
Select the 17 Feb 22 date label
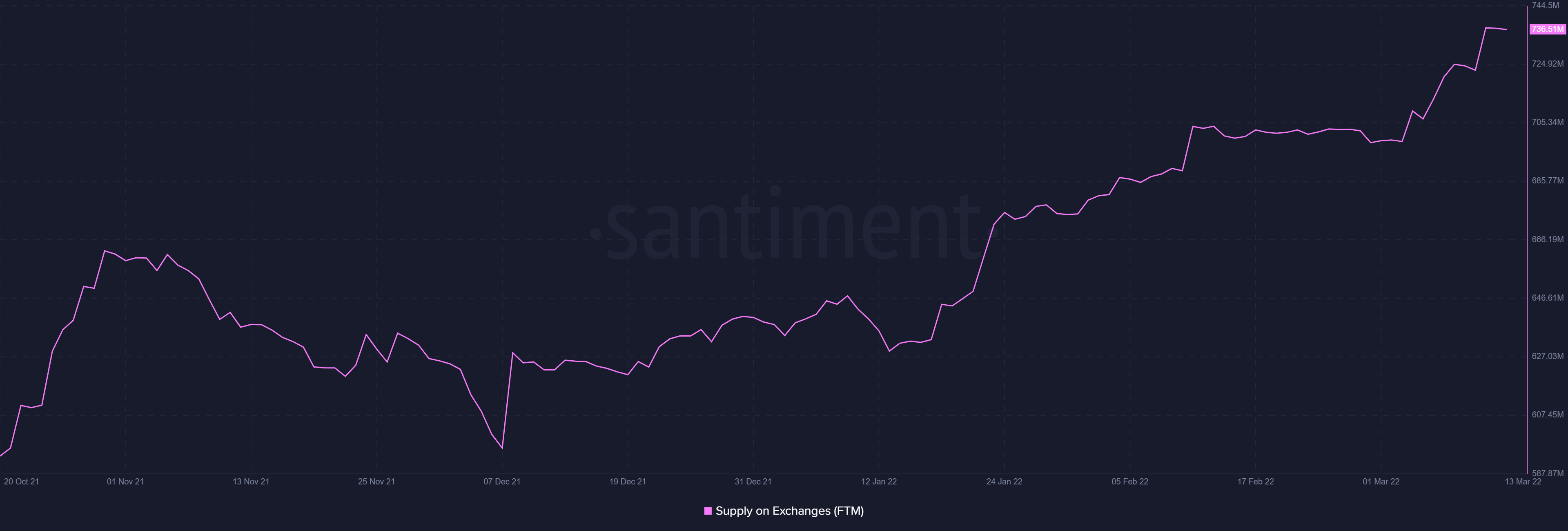1255,482
